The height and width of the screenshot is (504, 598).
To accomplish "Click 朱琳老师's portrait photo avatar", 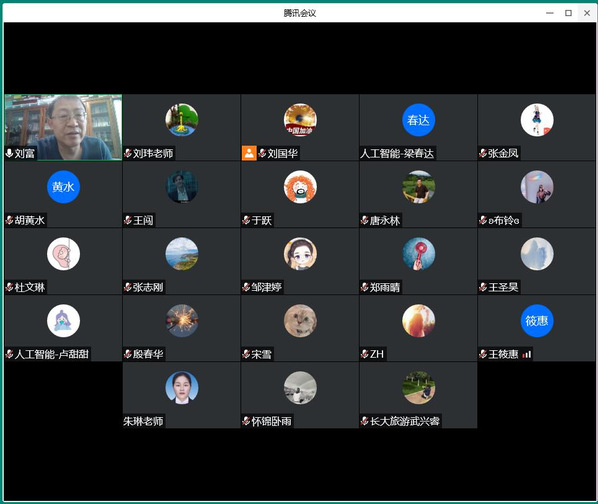I will (182, 388).
